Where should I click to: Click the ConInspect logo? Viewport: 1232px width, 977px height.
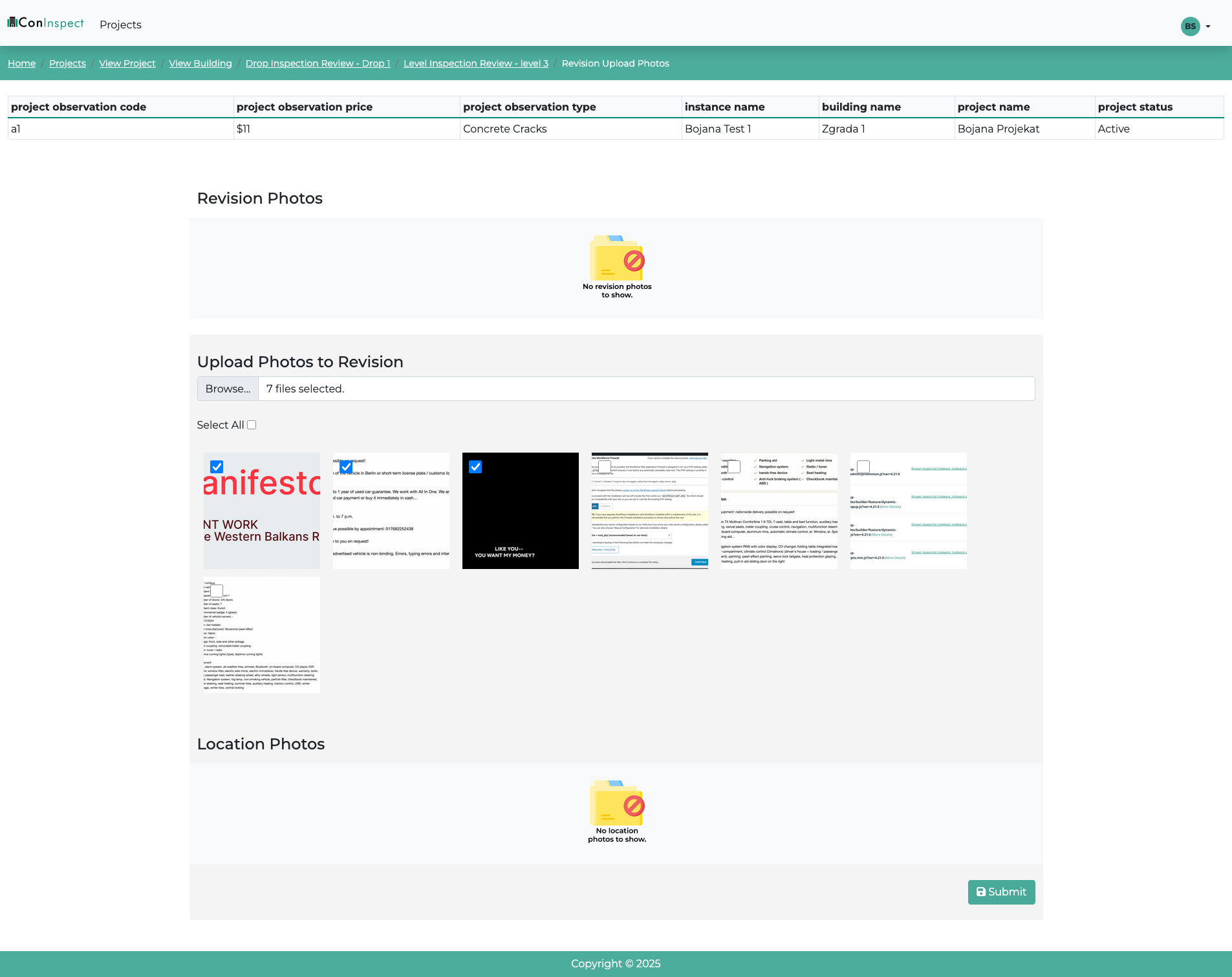coord(46,23)
